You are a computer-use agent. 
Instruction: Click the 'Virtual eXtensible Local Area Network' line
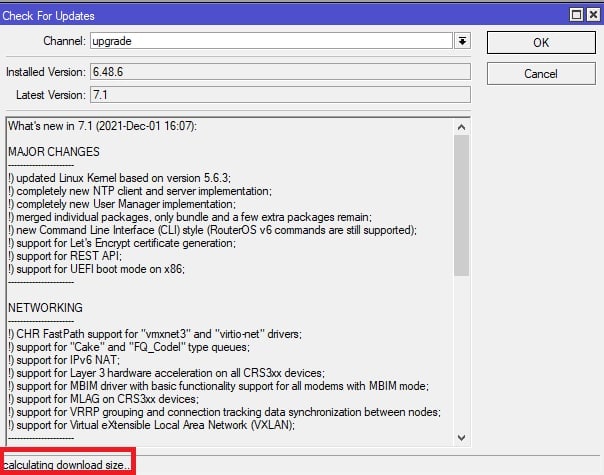coord(151,425)
